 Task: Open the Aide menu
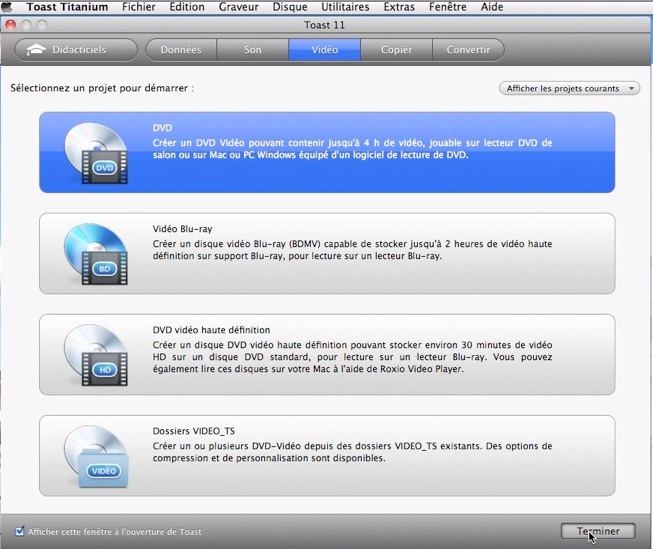[x=492, y=7]
